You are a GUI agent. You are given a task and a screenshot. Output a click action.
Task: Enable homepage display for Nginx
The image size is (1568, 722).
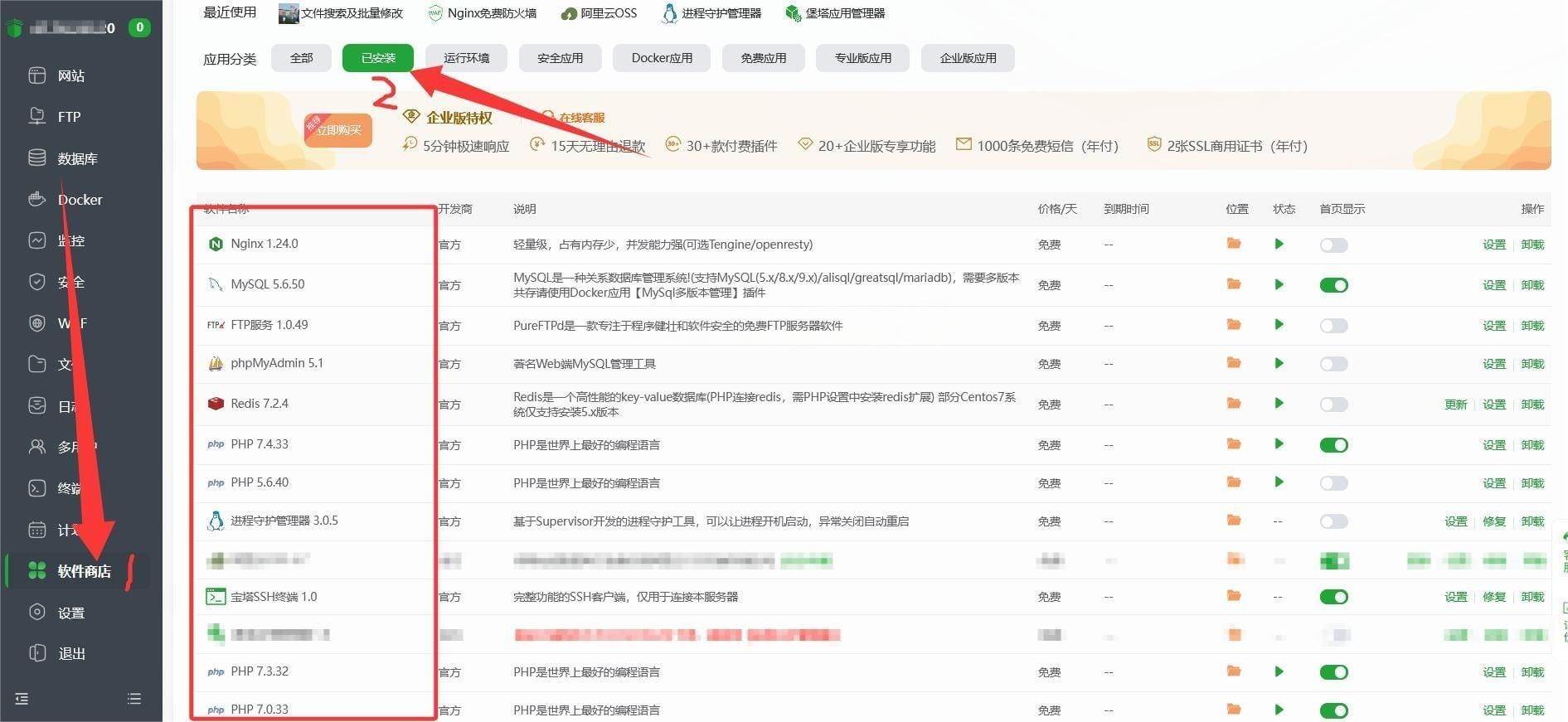point(1333,245)
